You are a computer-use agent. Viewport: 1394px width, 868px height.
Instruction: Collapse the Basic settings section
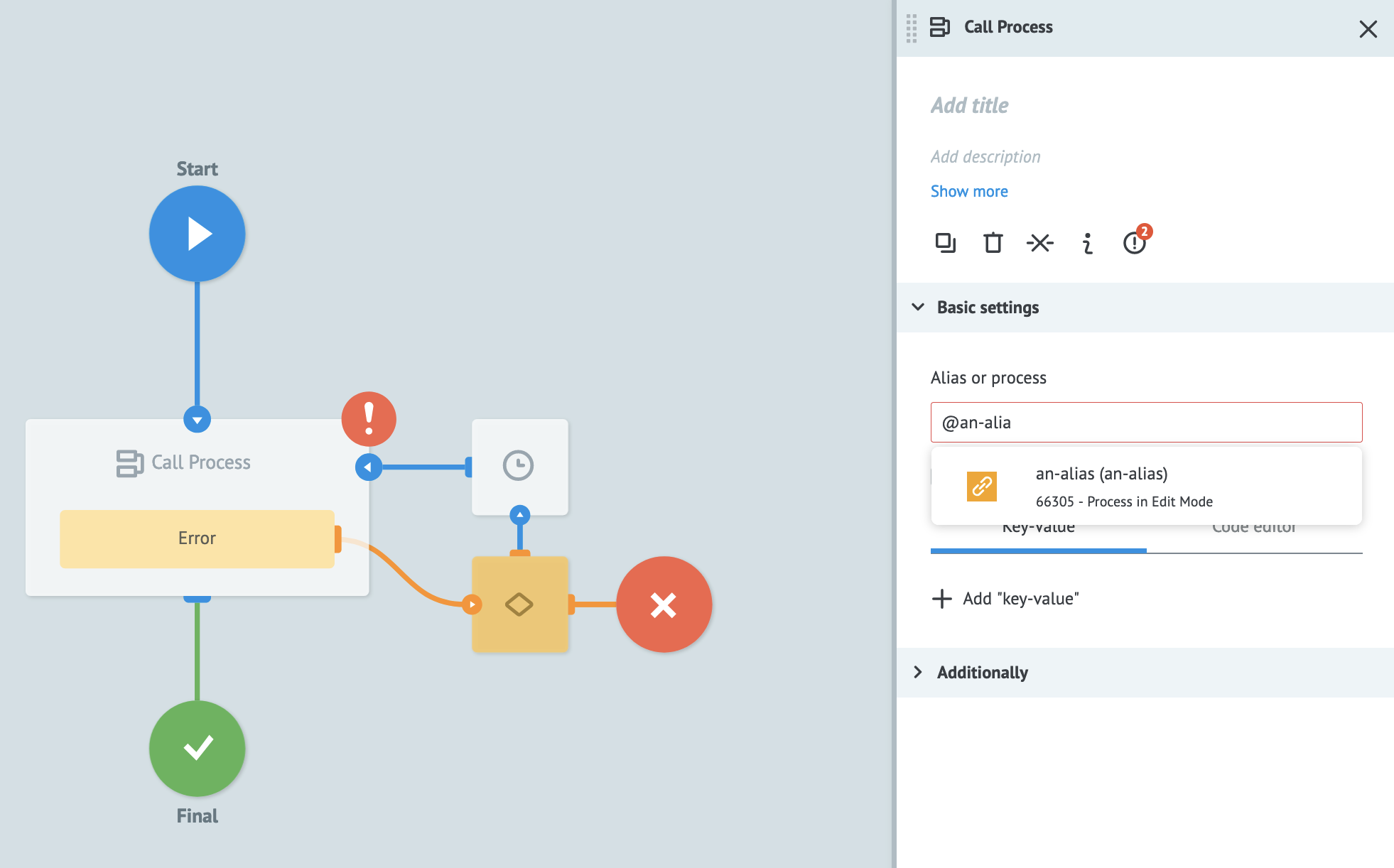click(917, 307)
